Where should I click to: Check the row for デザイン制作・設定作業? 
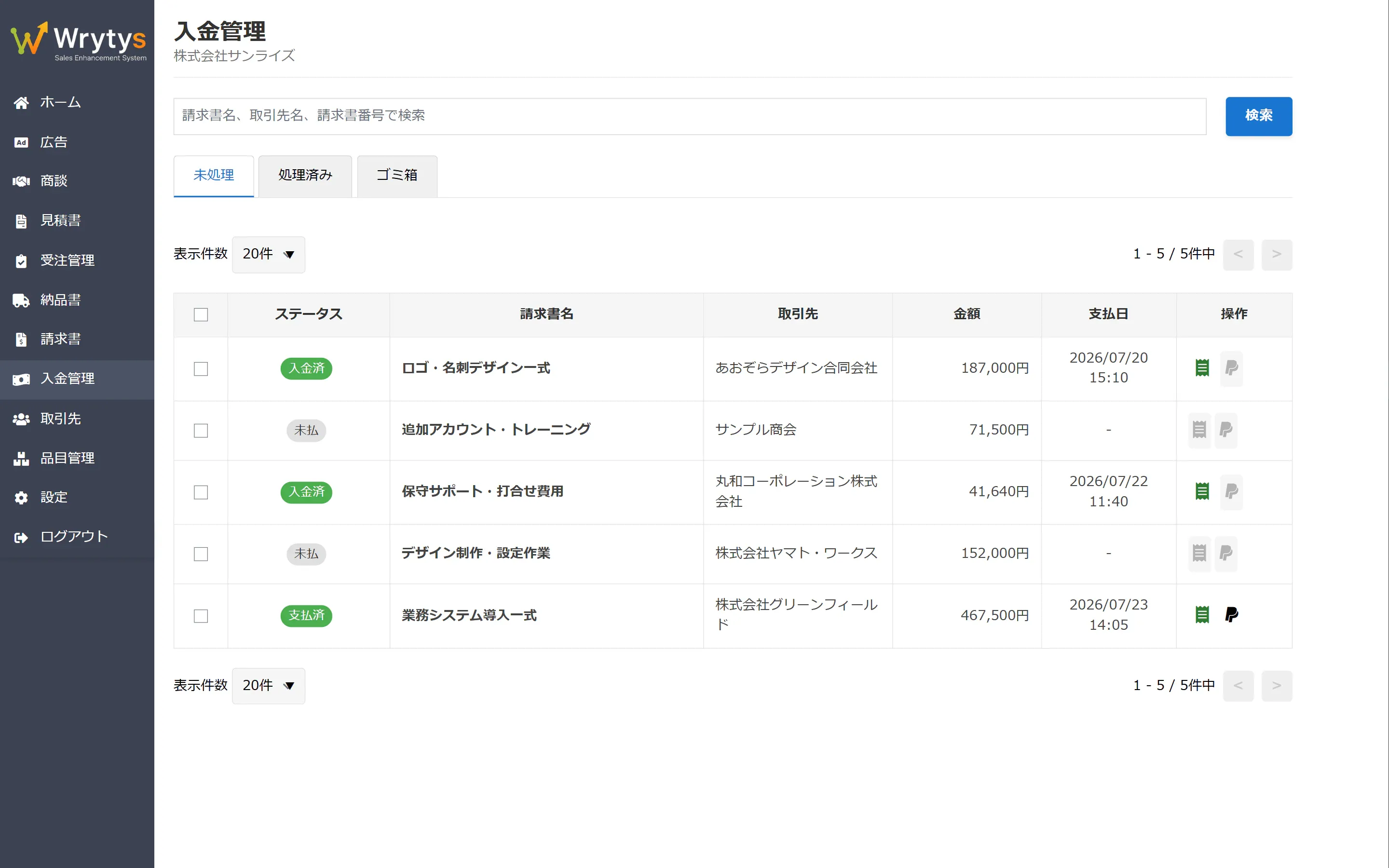[x=201, y=554]
